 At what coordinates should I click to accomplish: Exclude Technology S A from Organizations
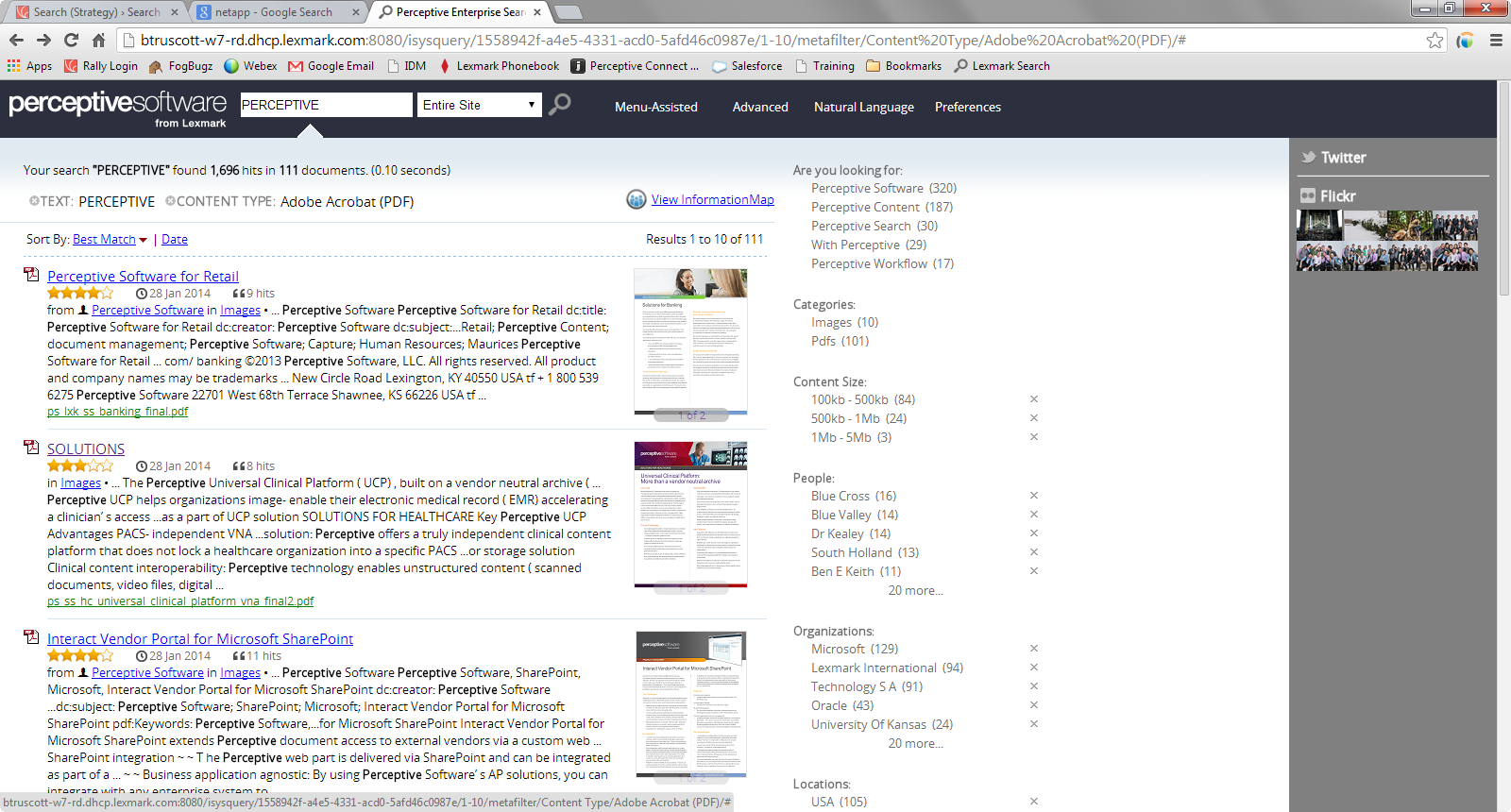[1034, 686]
